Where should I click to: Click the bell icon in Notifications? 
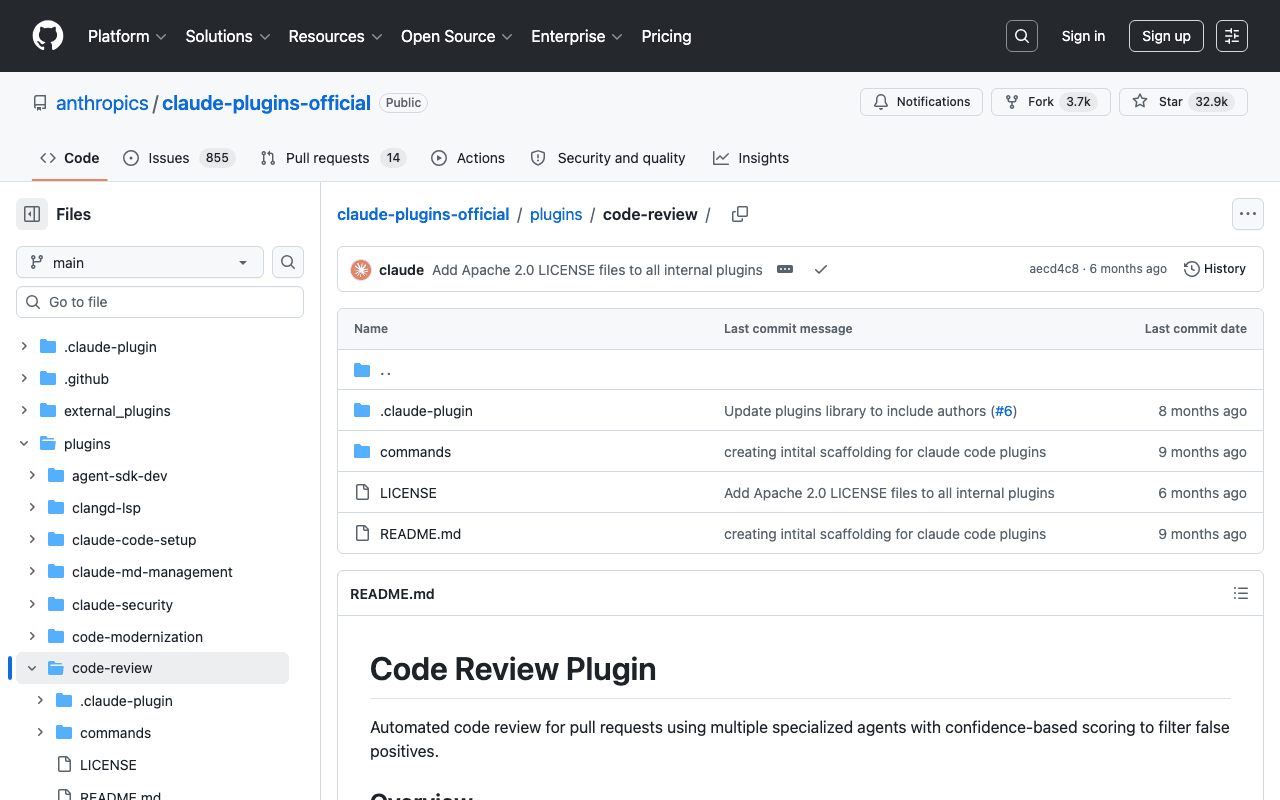coord(881,102)
